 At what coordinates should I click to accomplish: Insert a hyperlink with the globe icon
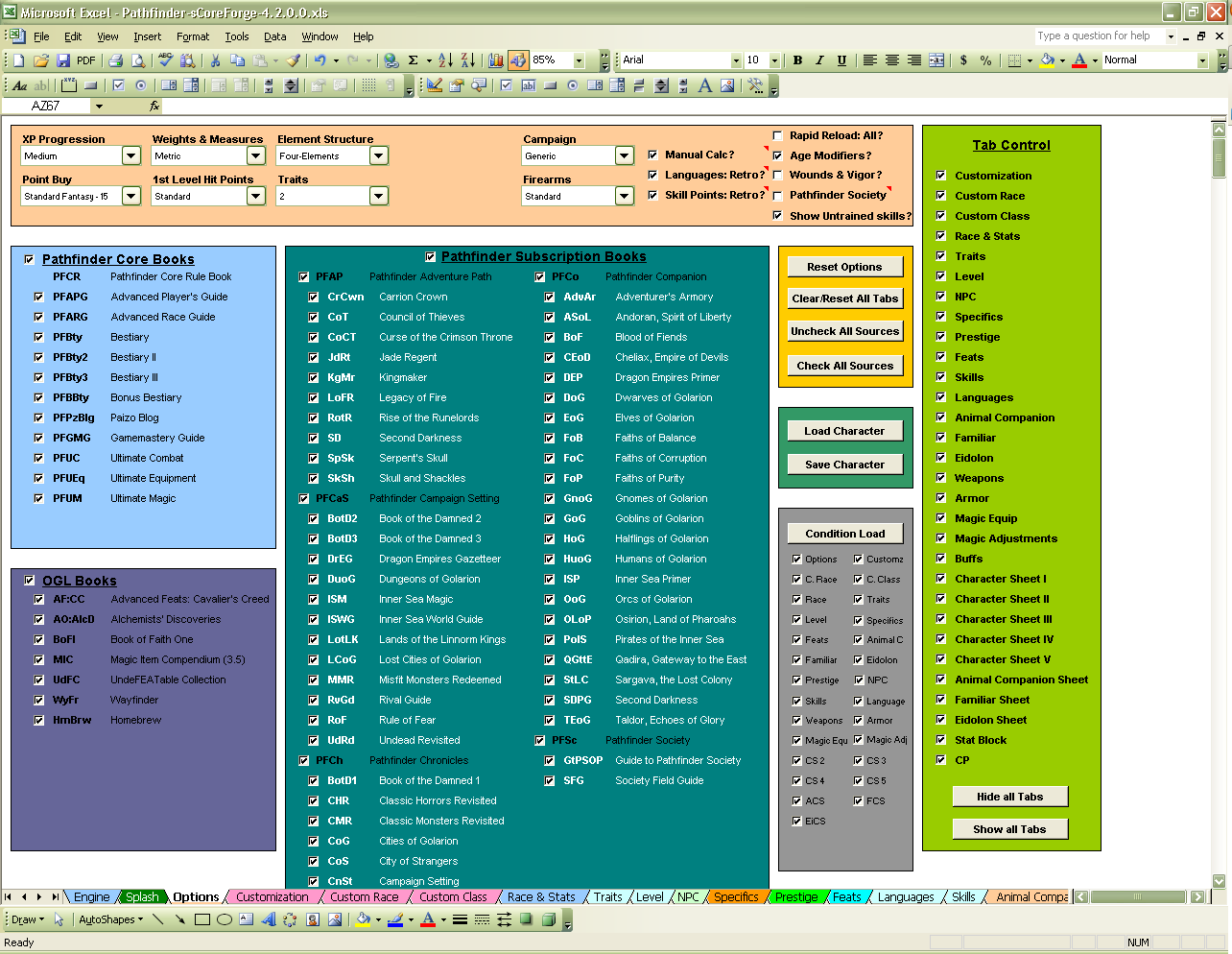pyautogui.click(x=391, y=60)
